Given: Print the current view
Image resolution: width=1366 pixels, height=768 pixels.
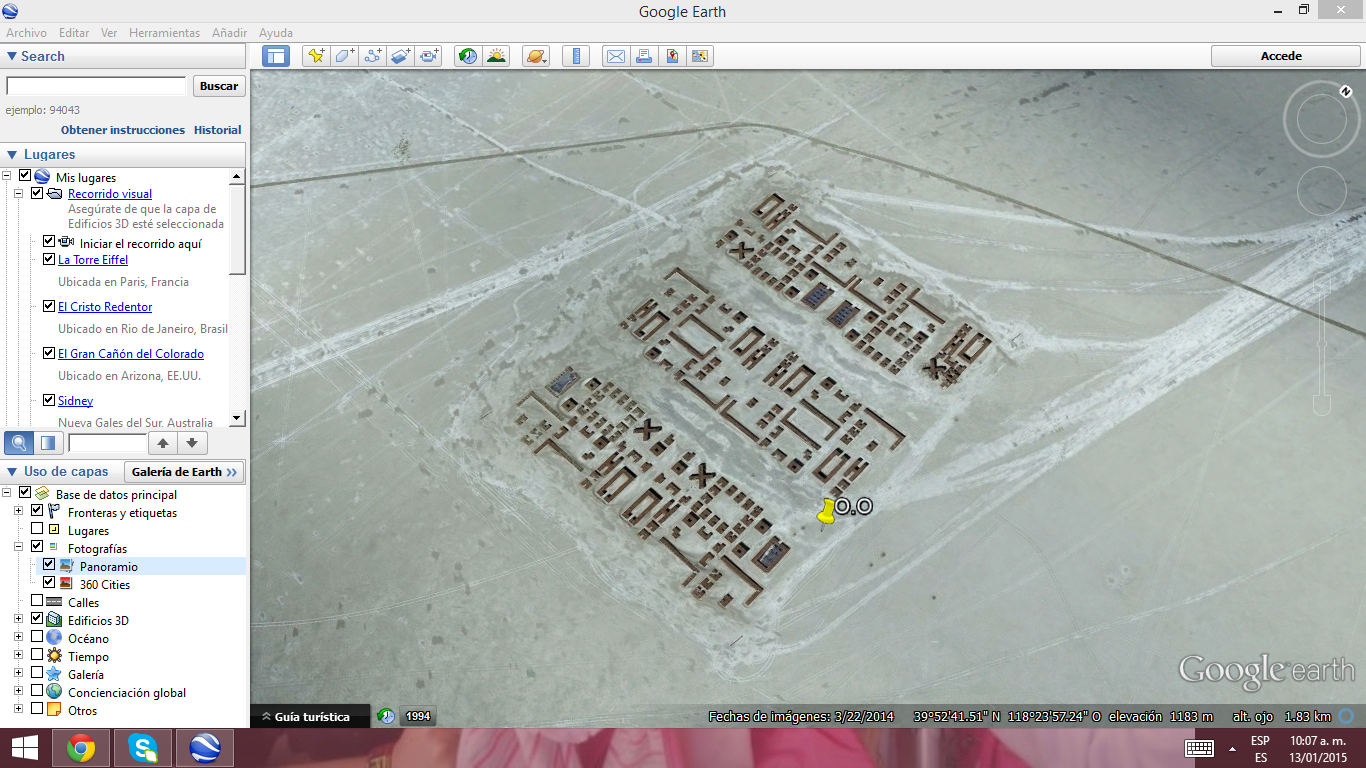Looking at the screenshot, I should pyautogui.click(x=644, y=56).
